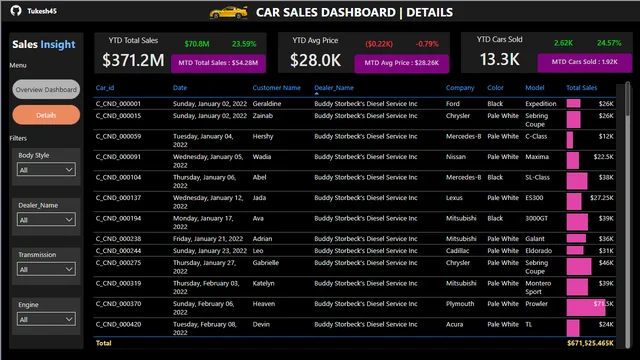The height and width of the screenshot is (360, 640).
Task: Open the Body Style filter dropdown
Action: [46, 169]
